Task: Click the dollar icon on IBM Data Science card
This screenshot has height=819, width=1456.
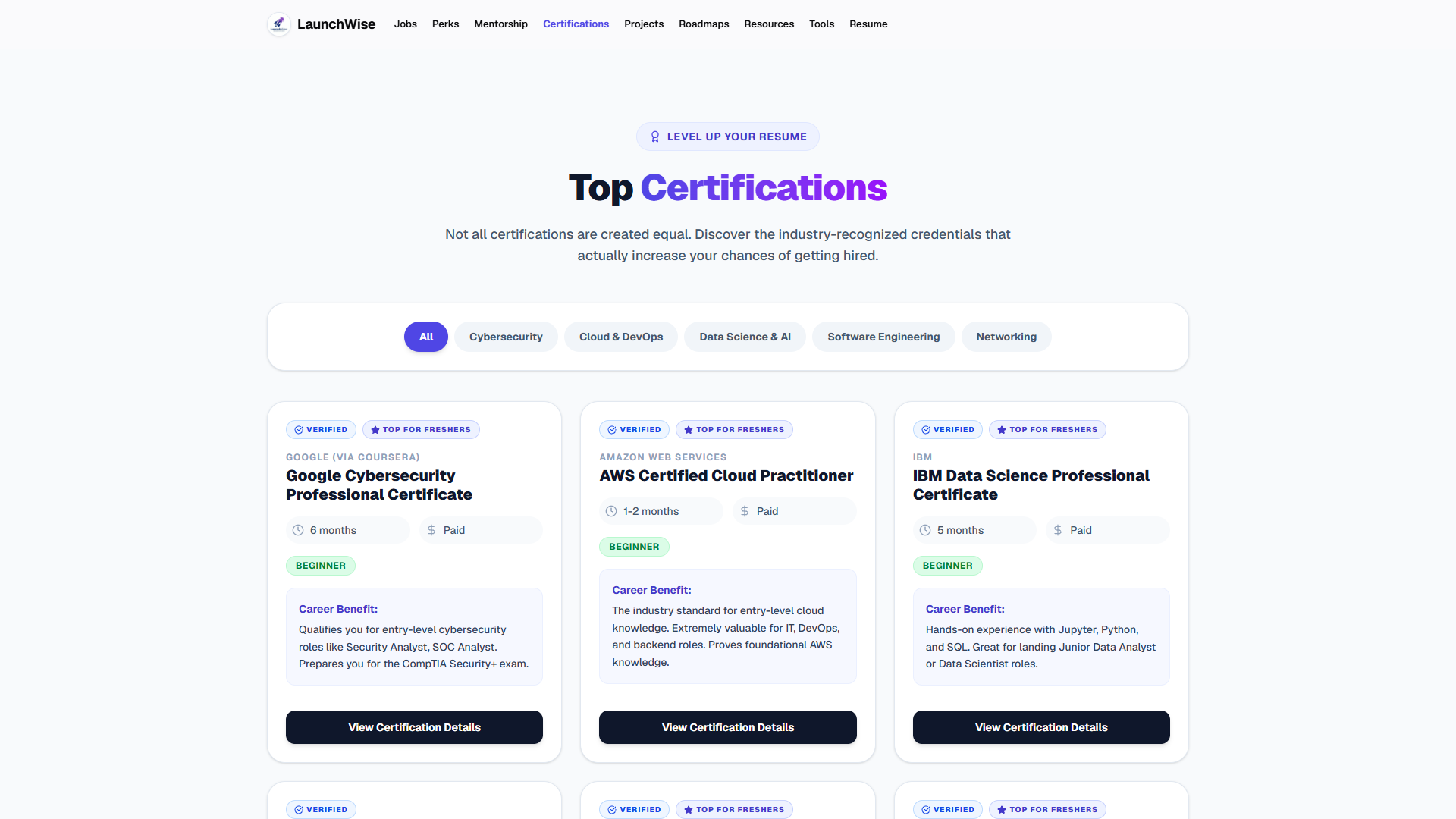Action: (1058, 530)
